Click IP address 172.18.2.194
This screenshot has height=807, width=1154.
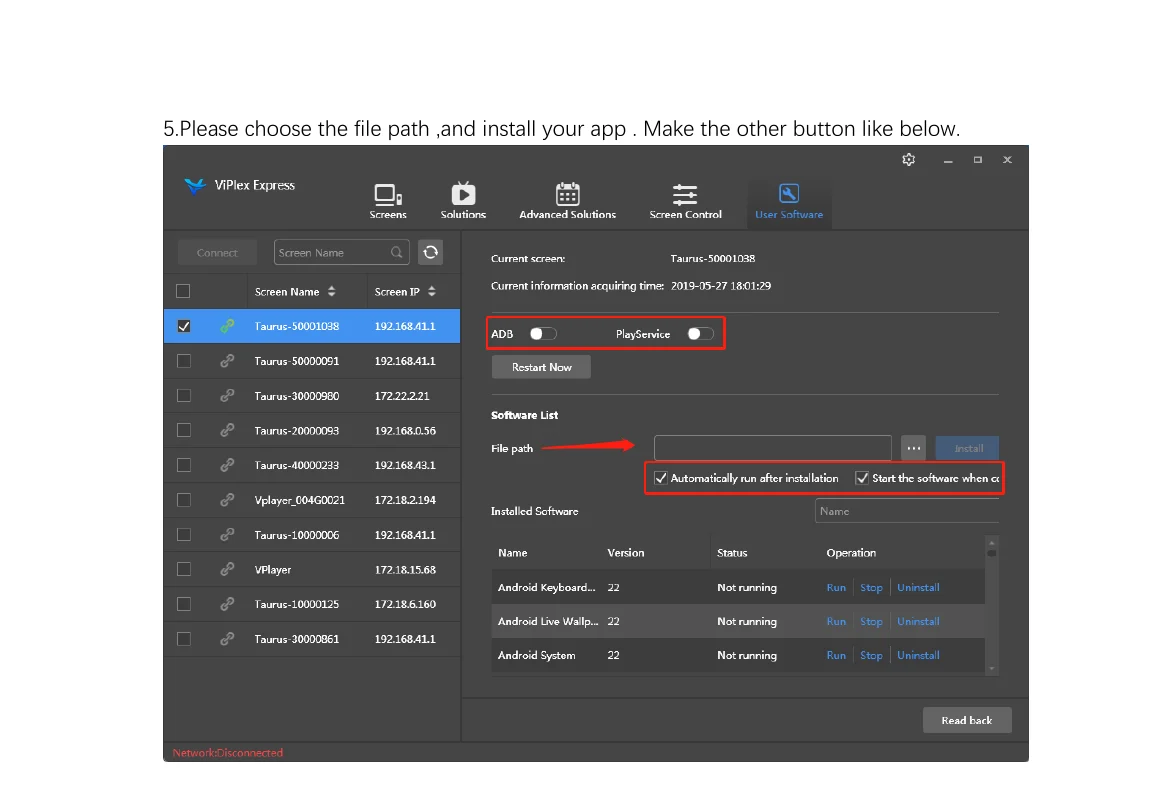tap(405, 500)
